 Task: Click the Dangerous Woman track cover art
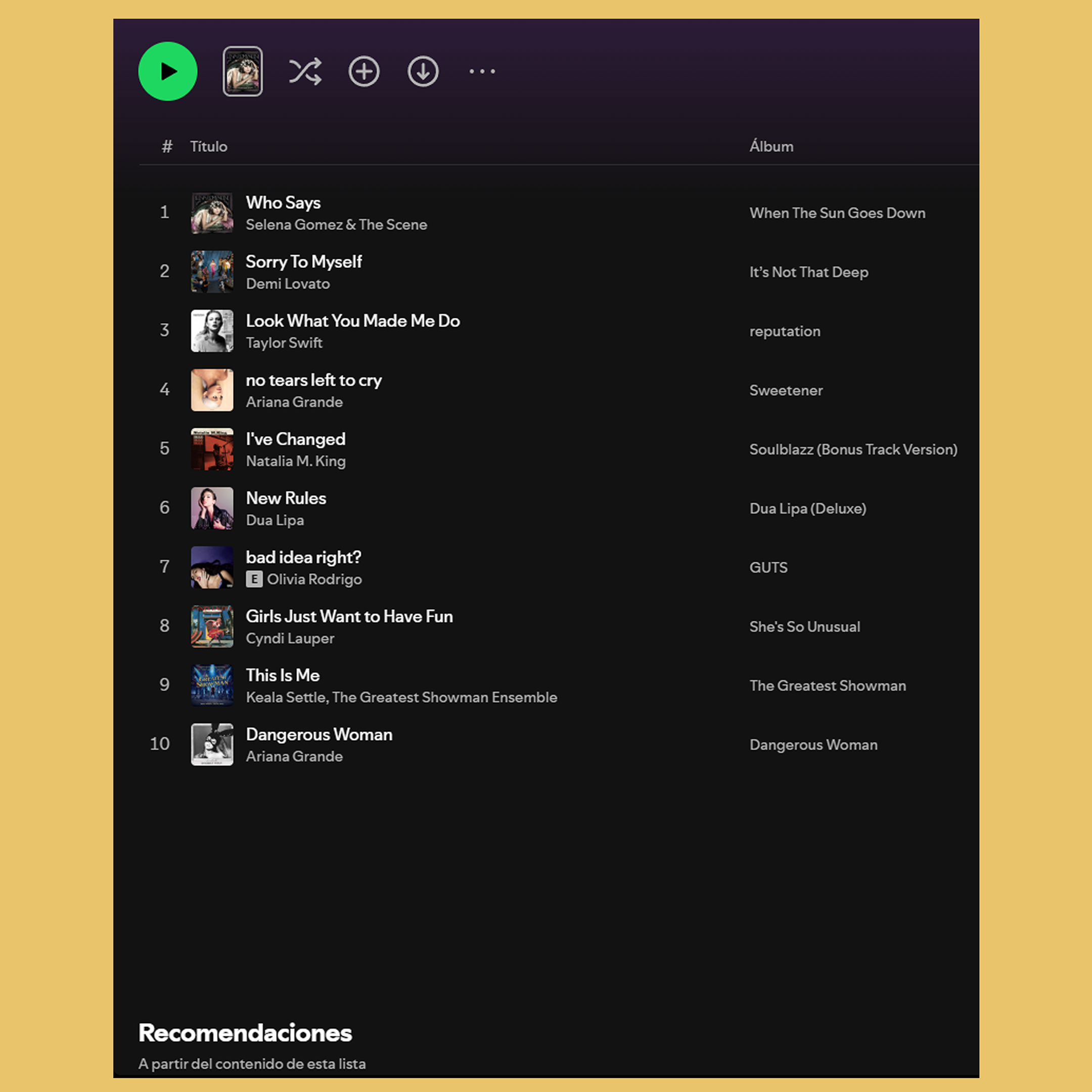(x=212, y=744)
